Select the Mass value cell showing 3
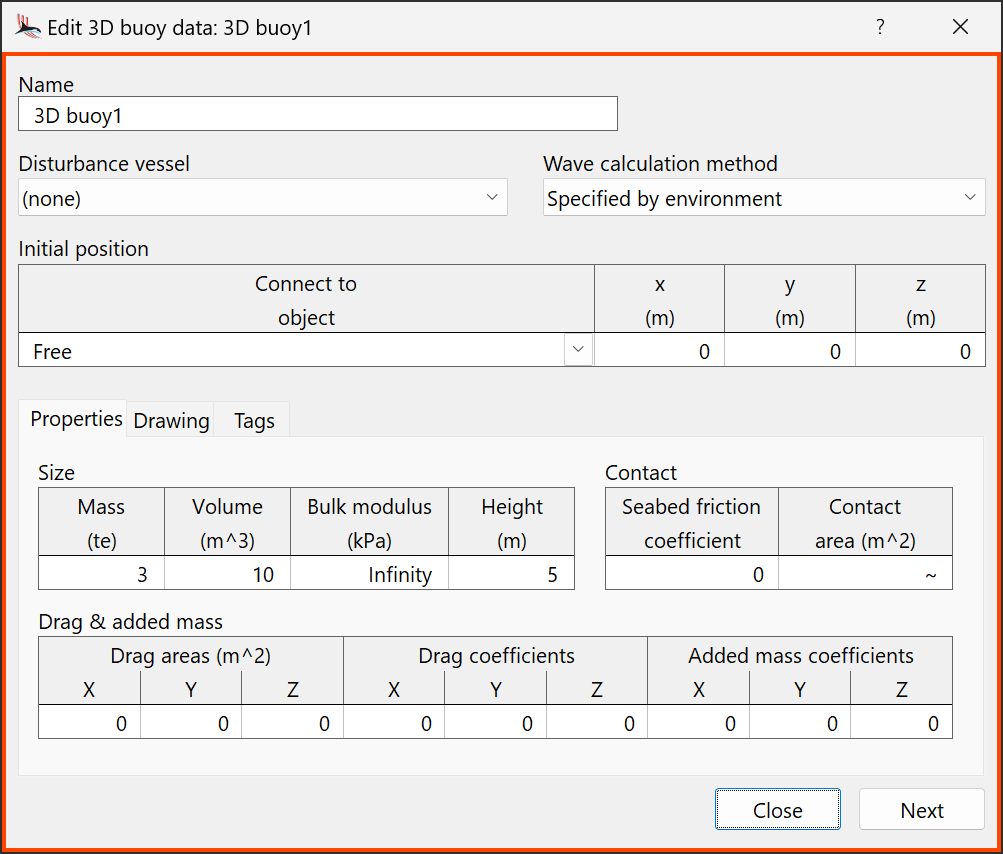This screenshot has height=854, width=1003. pyautogui.click(x=102, y=574)
